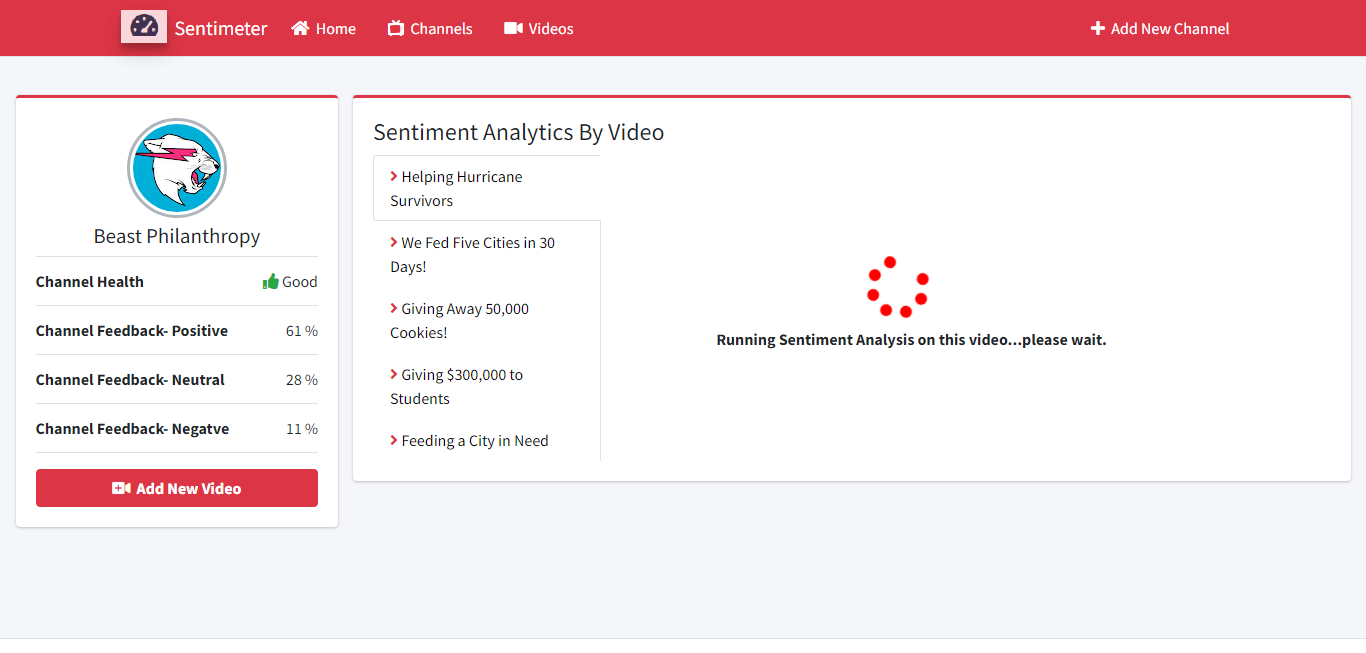Click the Sentimeter brand name

(x=221, y=28)
